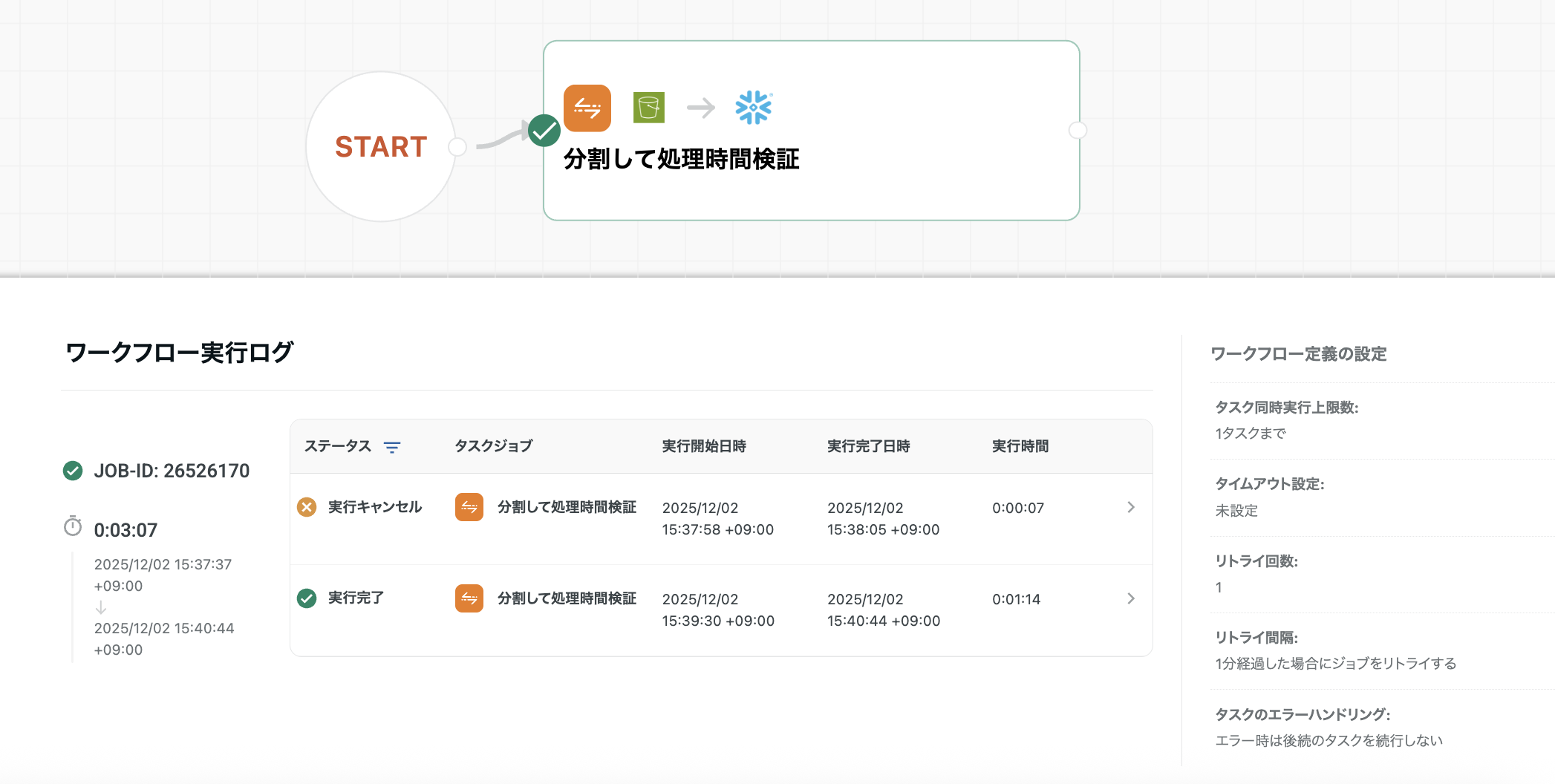Open task job link in cancelled row

pos(567,507)
